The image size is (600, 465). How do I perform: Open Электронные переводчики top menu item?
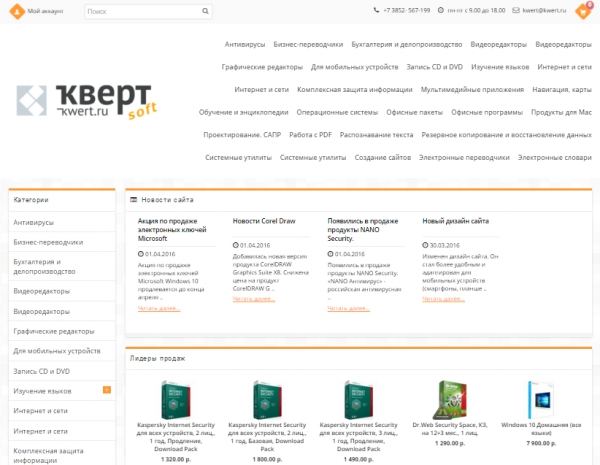point(464,157)
